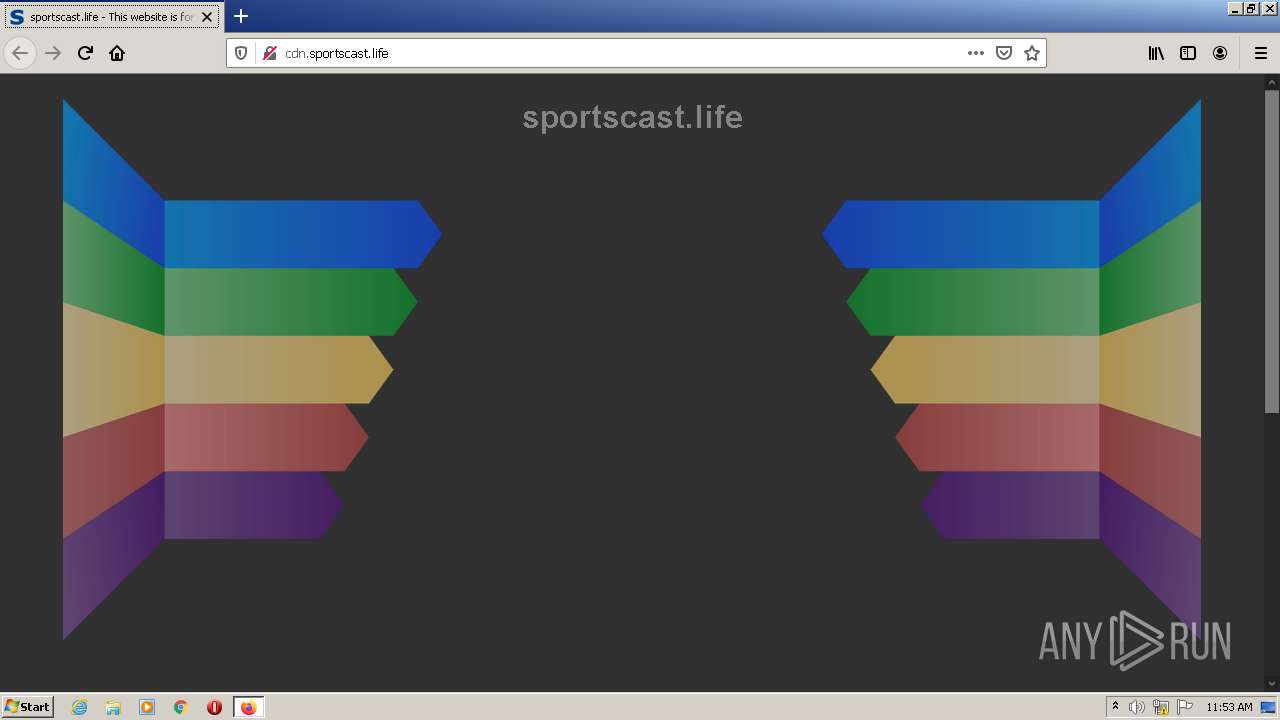
Task: Click the right blue arrow banner
Action: [961, 234]
